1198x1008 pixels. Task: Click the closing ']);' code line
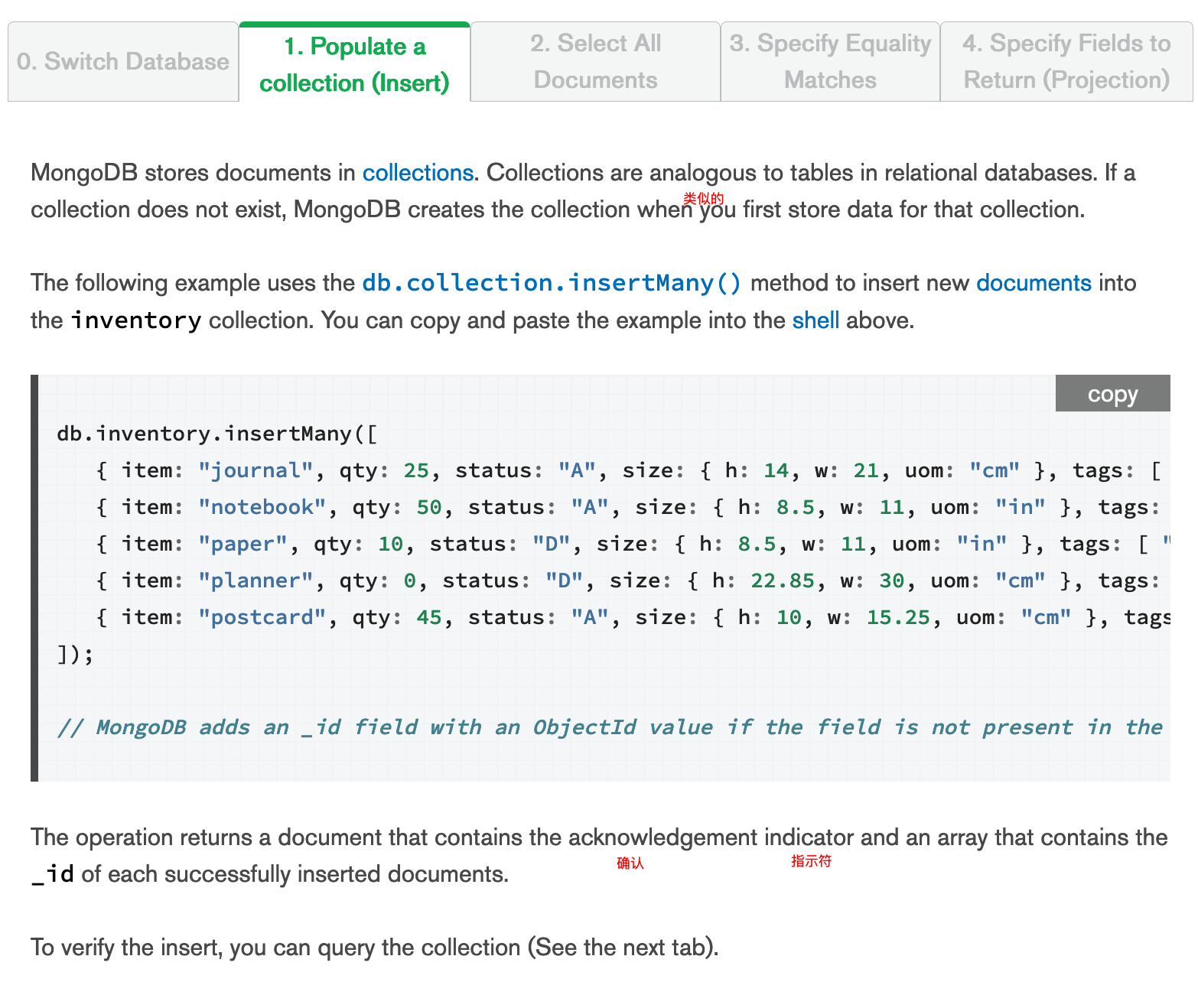[x=75, y=655]
